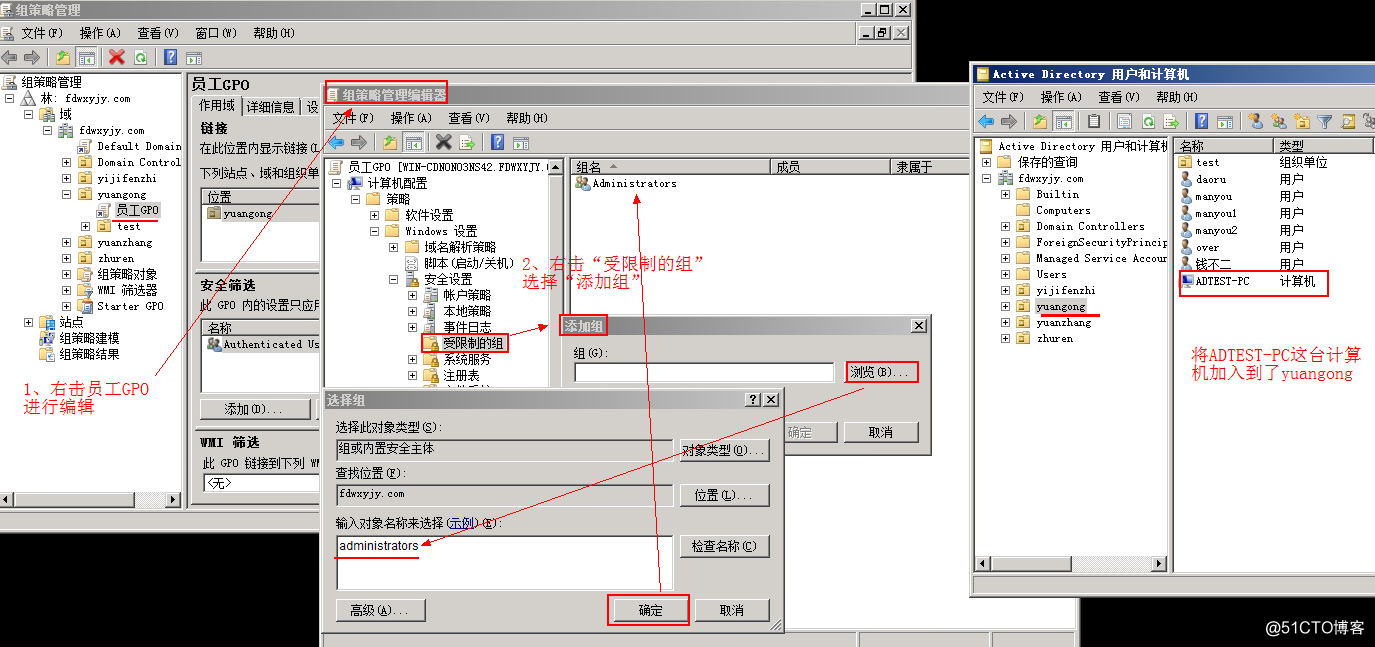Click red X Delete icon in Group Policy Management toolbar
This screenshot has width=1375, height=647.
point(117,58)
